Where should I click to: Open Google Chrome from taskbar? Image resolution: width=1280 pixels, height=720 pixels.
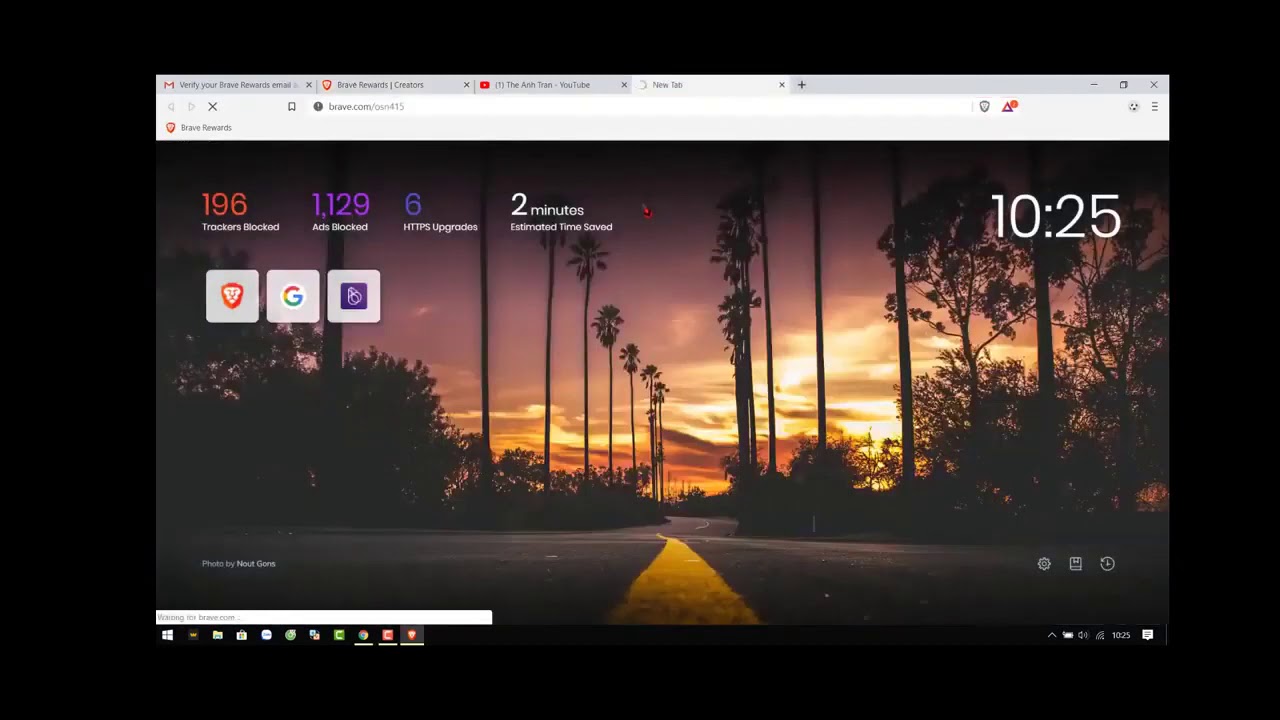[x=363, y=635]
